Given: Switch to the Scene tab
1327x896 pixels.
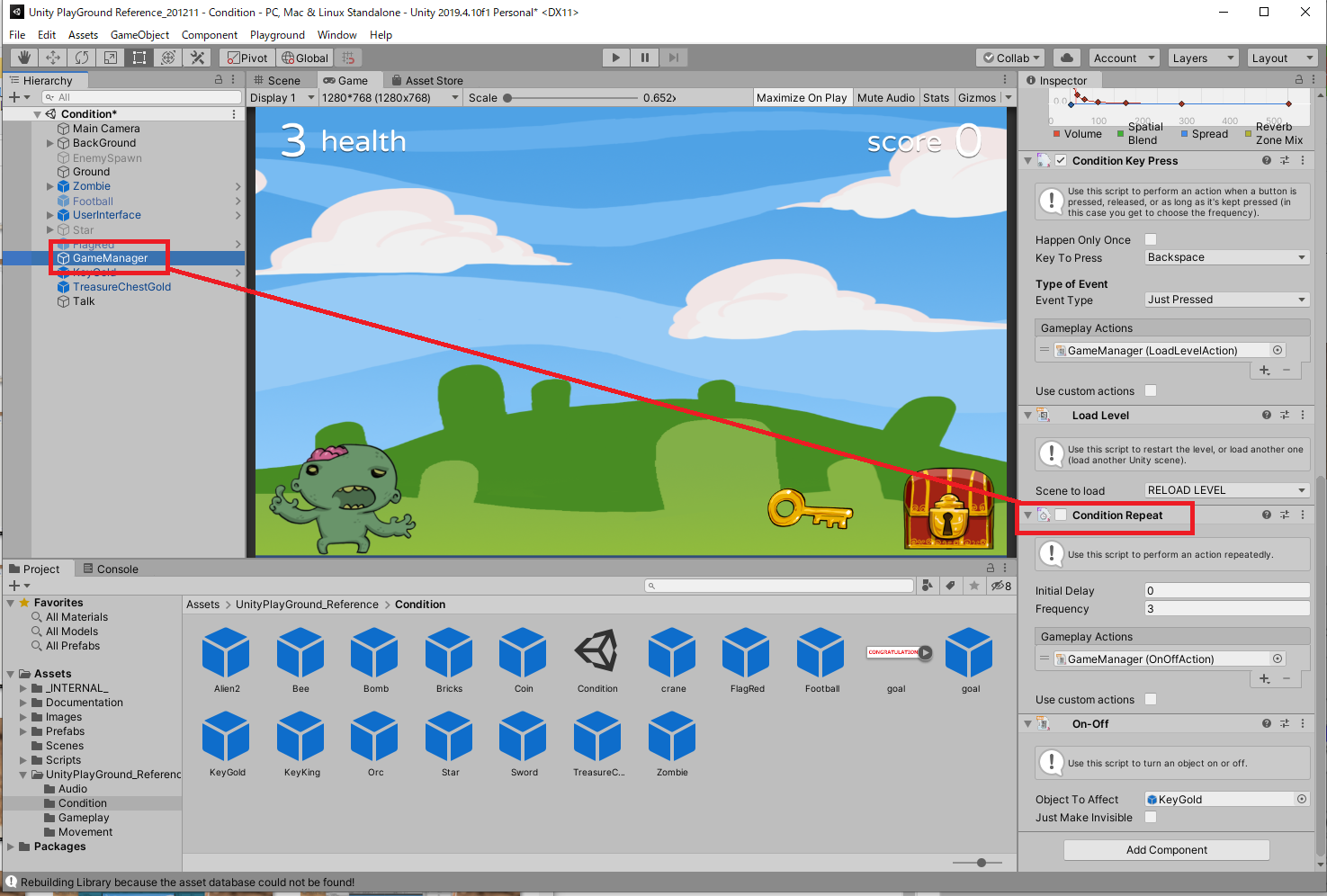Looking at the screenshot, I should (277, 80).
